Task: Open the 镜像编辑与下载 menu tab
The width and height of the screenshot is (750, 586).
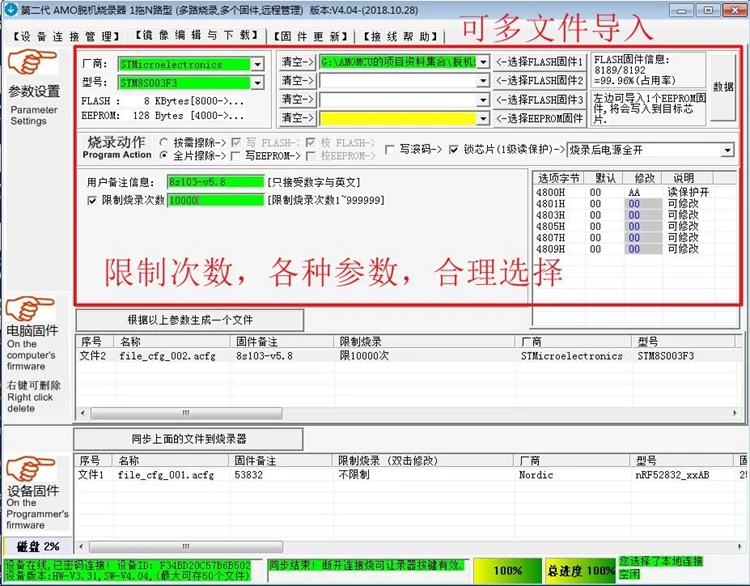Action: [x=196, y=35]
